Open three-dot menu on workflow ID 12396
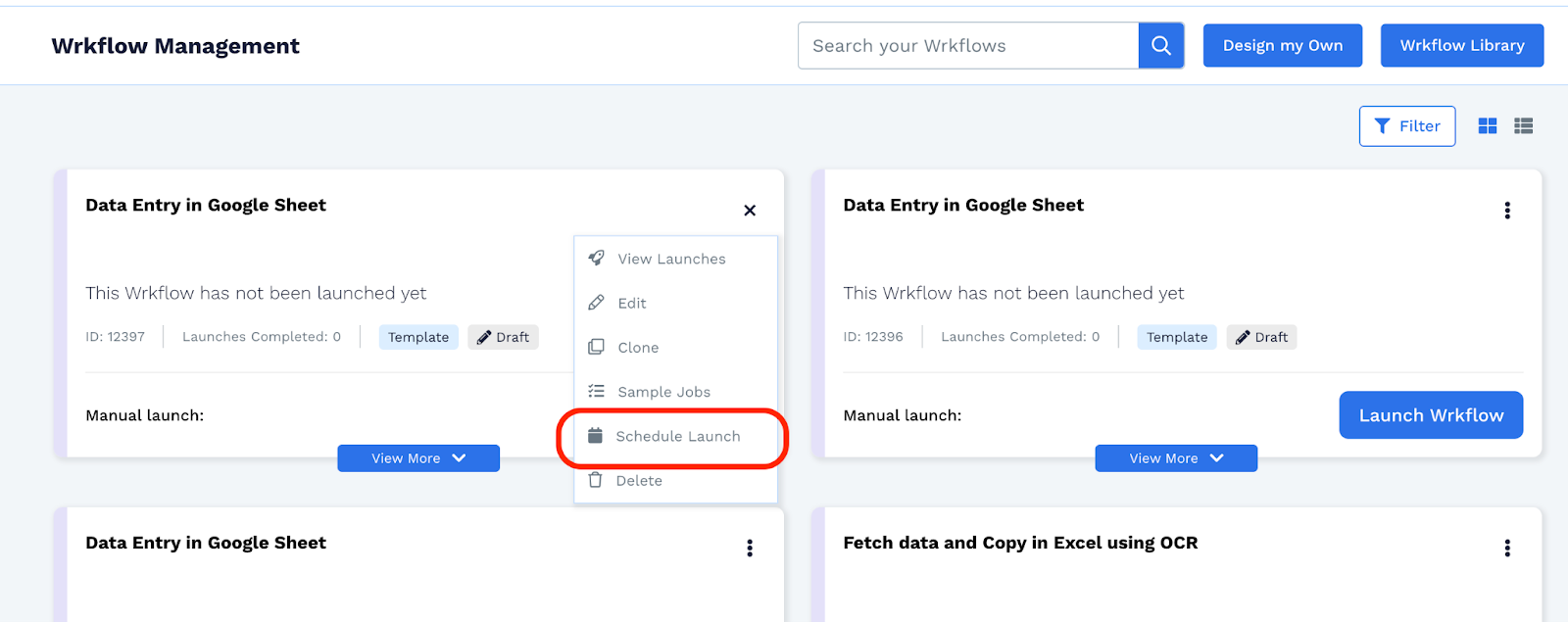Image resolution: width=1568 pixels, height=622 pixels. pyautogui.click(x=1507, y=211)
